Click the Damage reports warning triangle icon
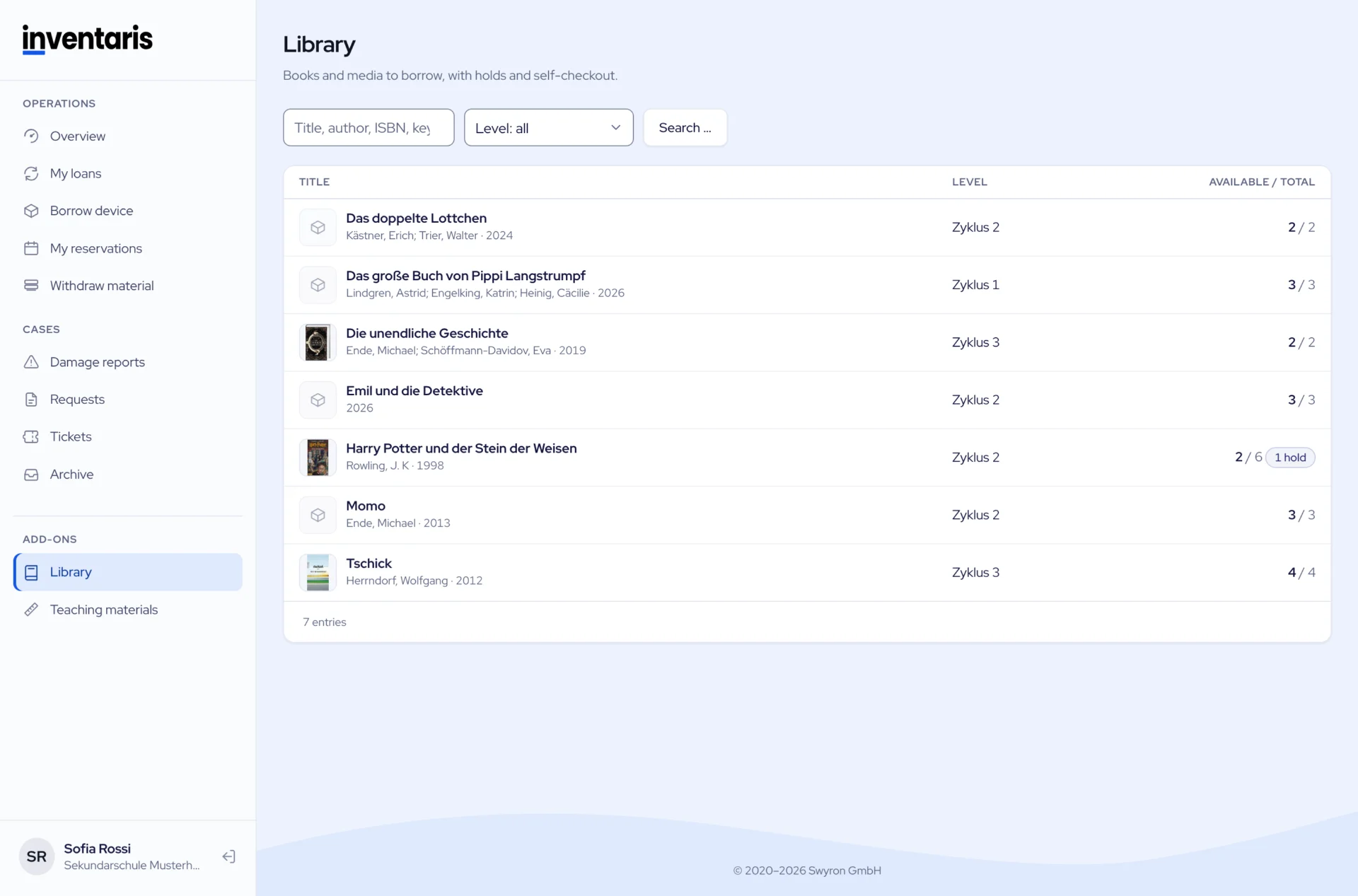Image resolution: width=1358 pixels, height=896 pixels. pos(31,362)
